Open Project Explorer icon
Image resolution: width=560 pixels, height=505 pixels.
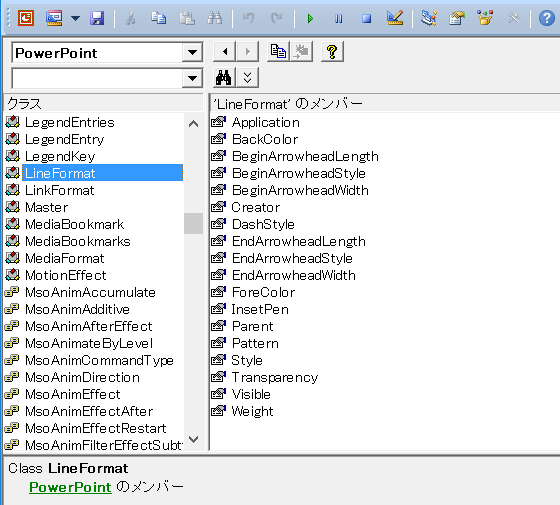[x=429, y=18]
